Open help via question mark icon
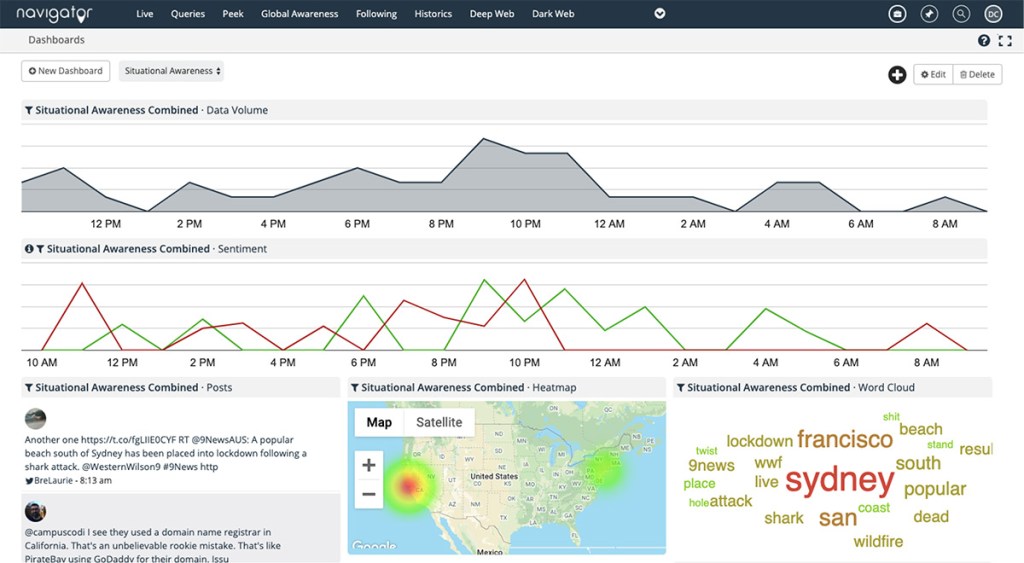1024x563 pixels. 984,40
